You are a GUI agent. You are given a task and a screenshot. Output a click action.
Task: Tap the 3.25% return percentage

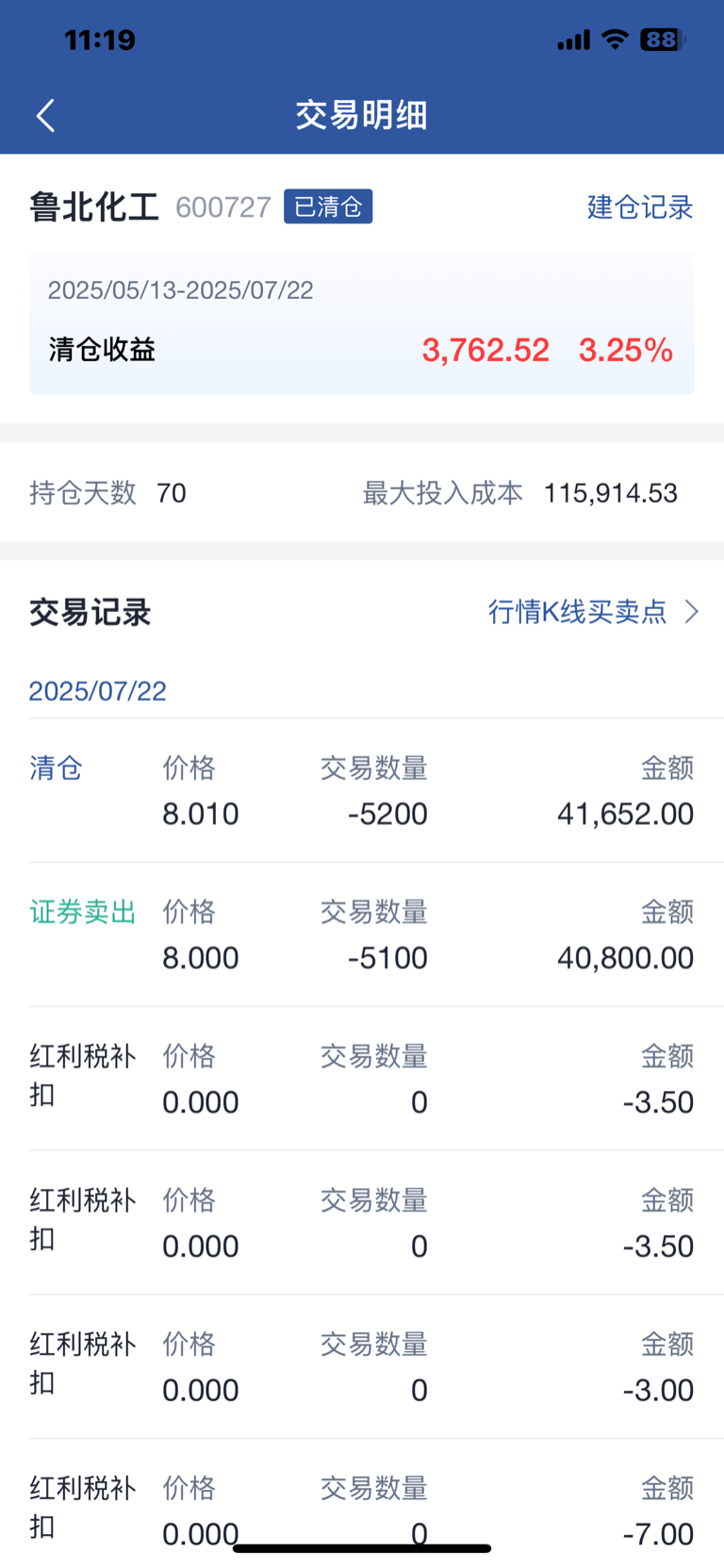[626, 351]
